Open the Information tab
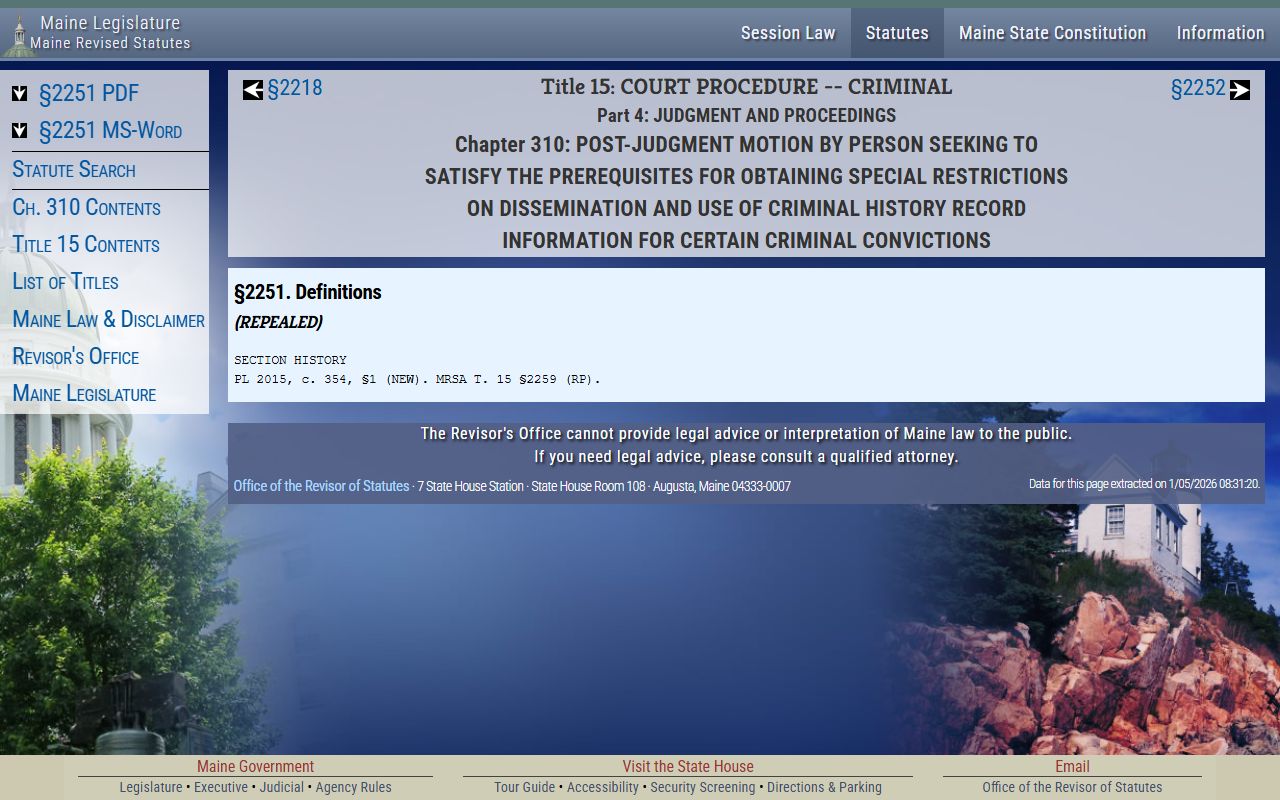The width and height of the screenshot is (1280, 800). 1220,33
